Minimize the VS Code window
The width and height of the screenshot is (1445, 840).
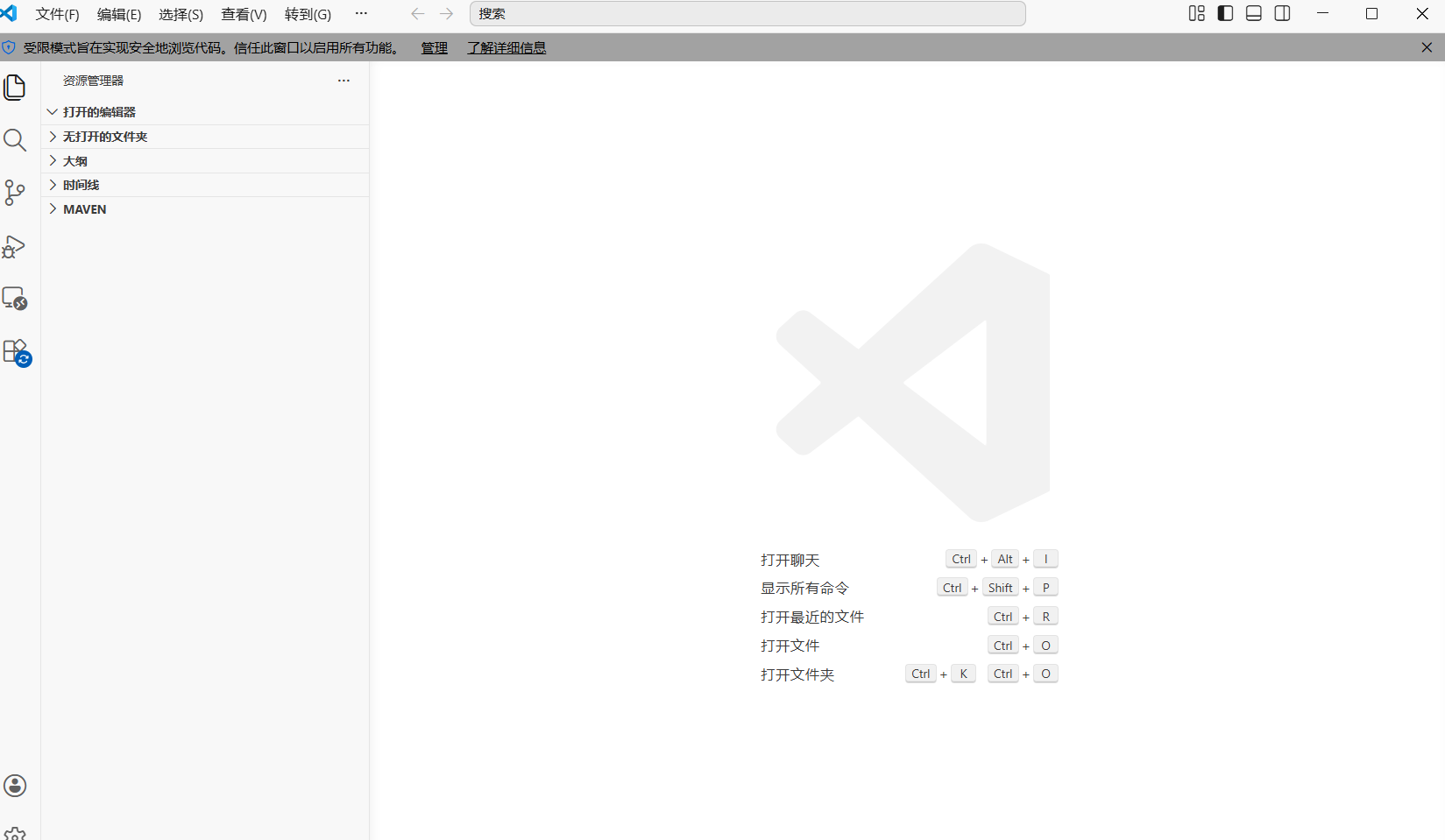1323,13
